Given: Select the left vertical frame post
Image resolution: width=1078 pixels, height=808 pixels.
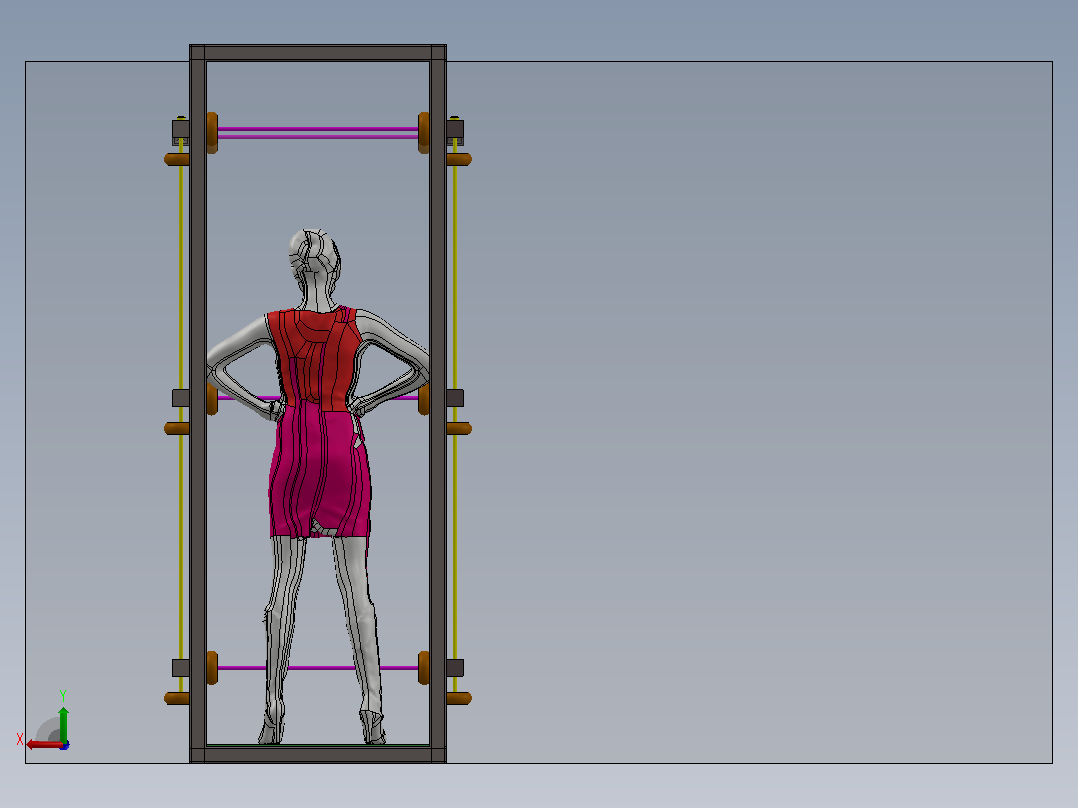Looking at the screenshot, I should point(198,404).
